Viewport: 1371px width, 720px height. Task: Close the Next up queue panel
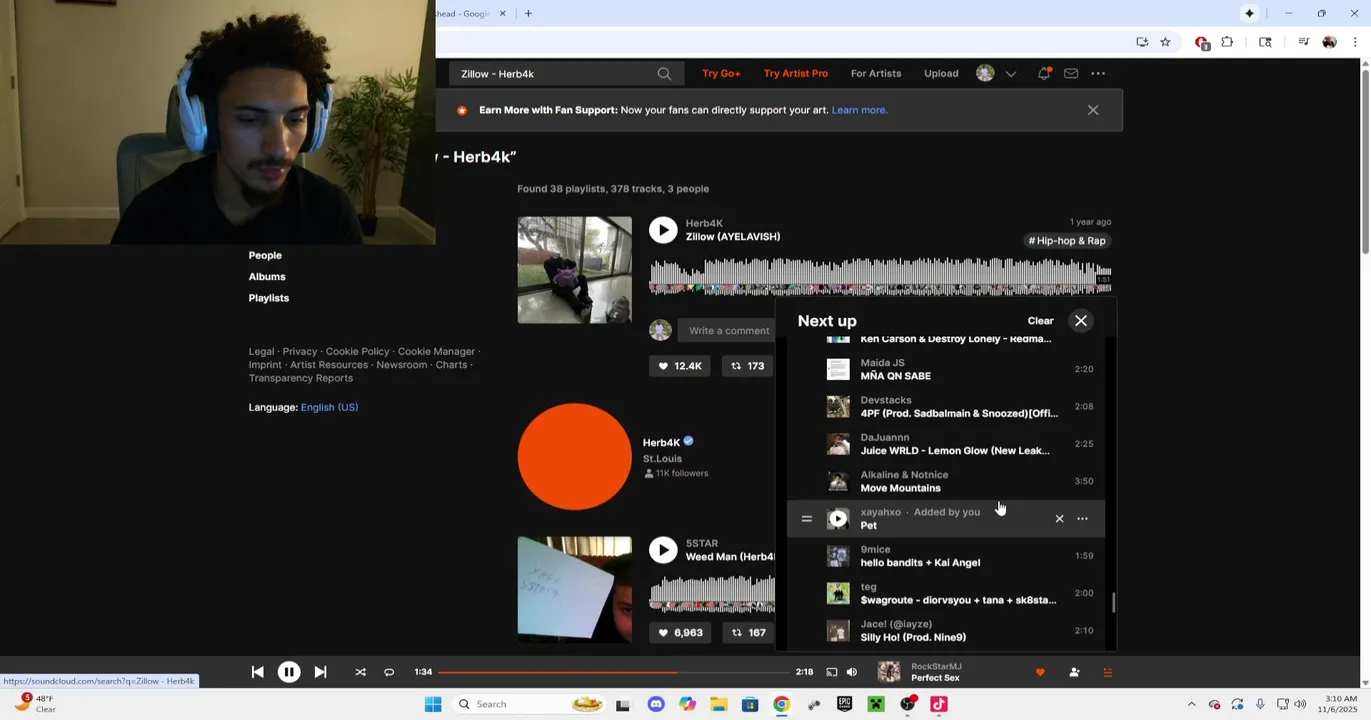(1081, 321)
